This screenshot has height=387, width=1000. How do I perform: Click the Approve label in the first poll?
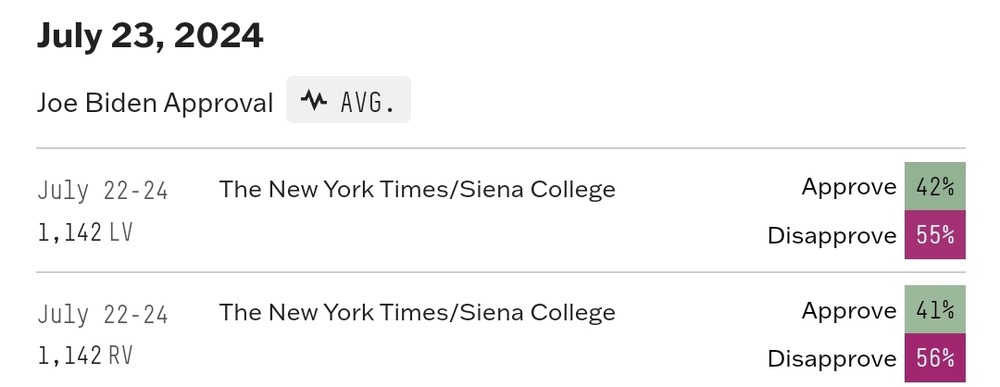click(x=849, y=187)
